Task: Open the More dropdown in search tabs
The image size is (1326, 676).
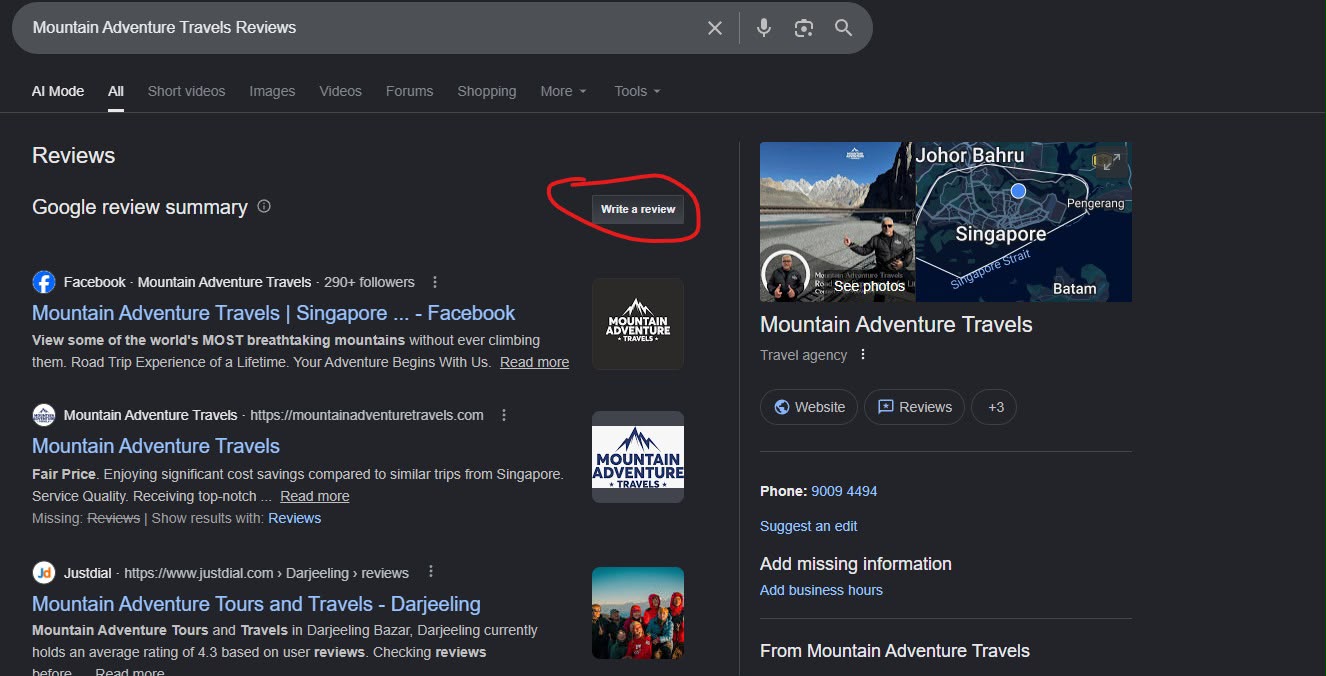Action: (x=564, y=91)
